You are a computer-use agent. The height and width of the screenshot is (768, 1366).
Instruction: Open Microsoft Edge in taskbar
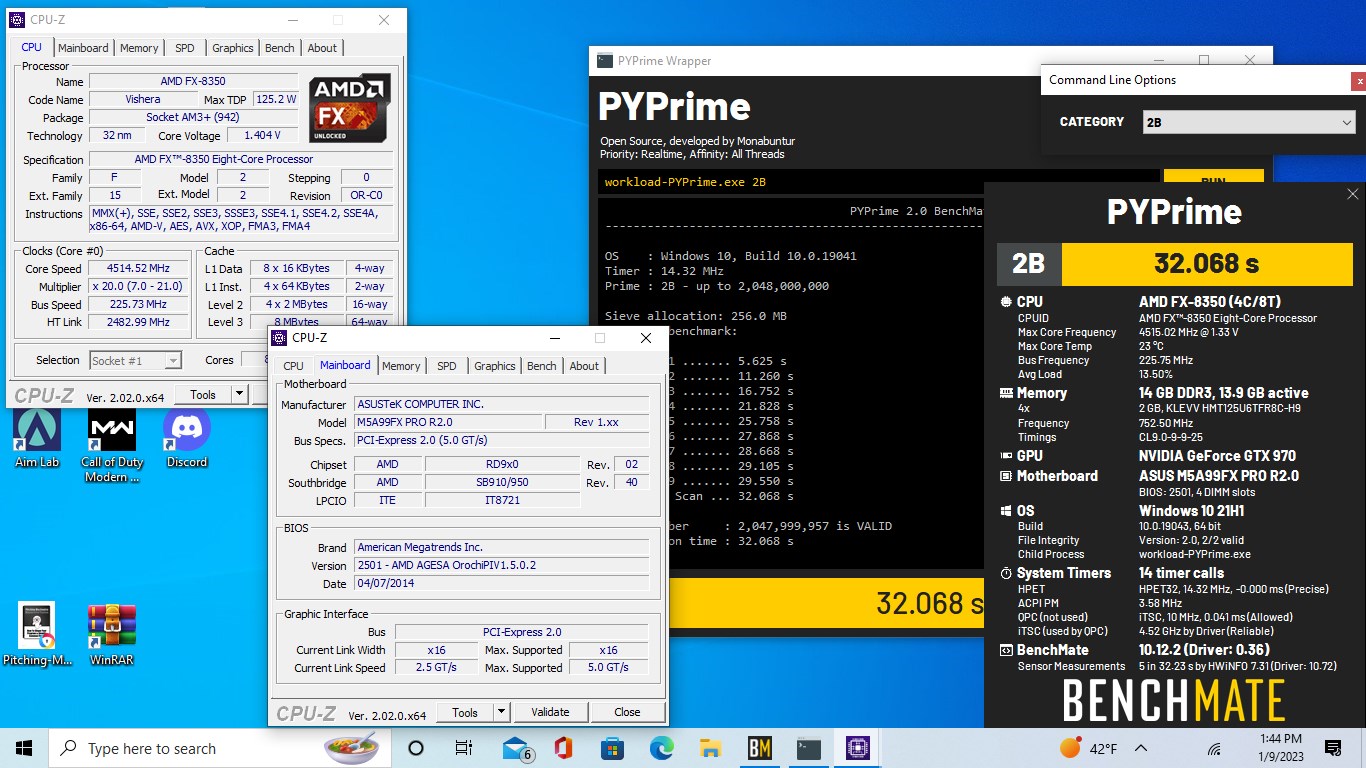tap(661, 748)
